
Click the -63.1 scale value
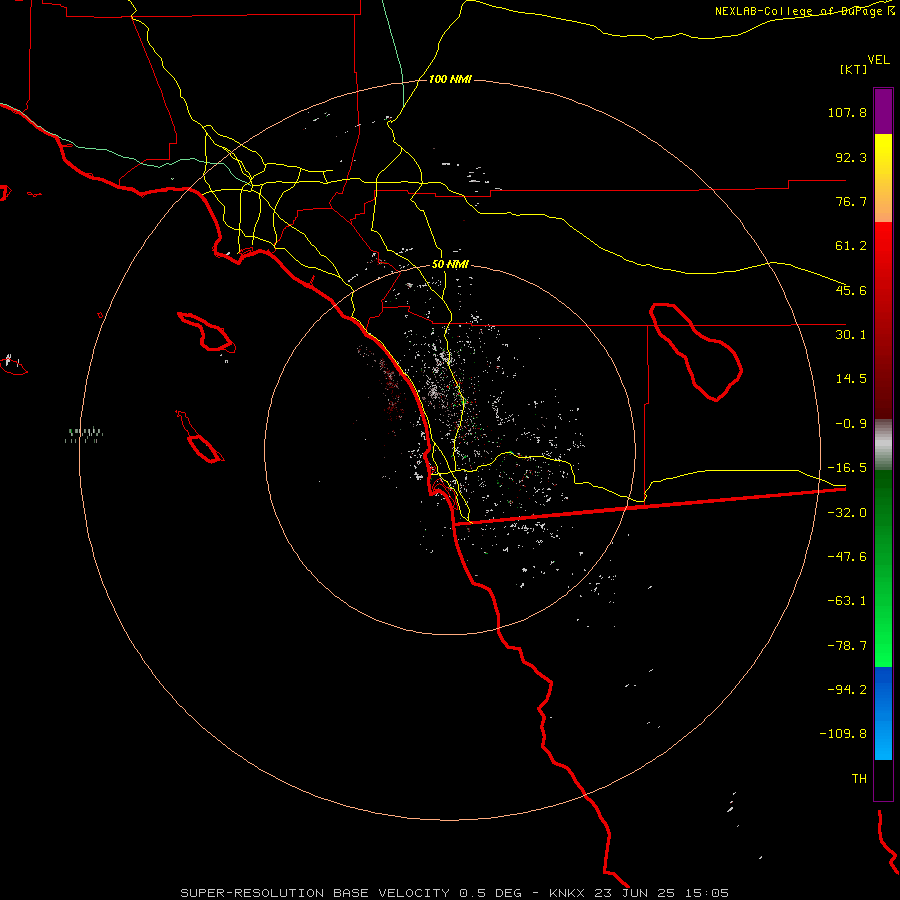(x=847, y=601)
